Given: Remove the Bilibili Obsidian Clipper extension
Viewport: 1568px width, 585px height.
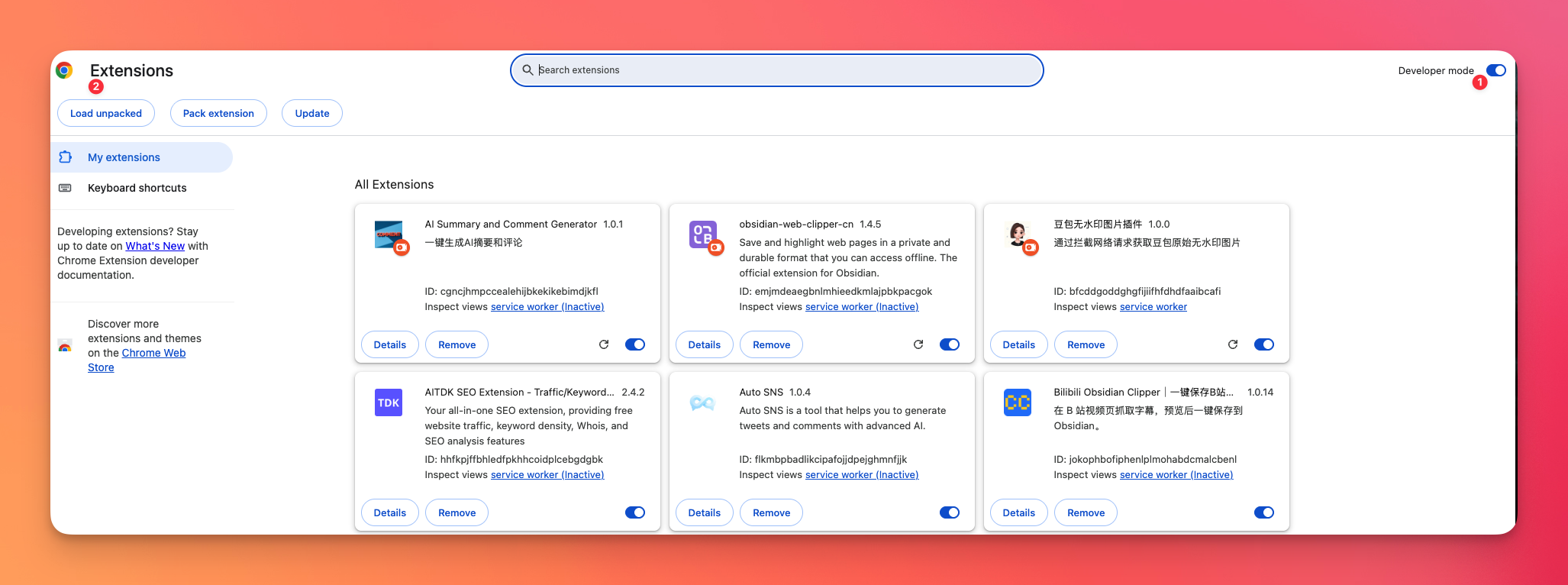Looking at the screenshot, I should pos(1086,512).
